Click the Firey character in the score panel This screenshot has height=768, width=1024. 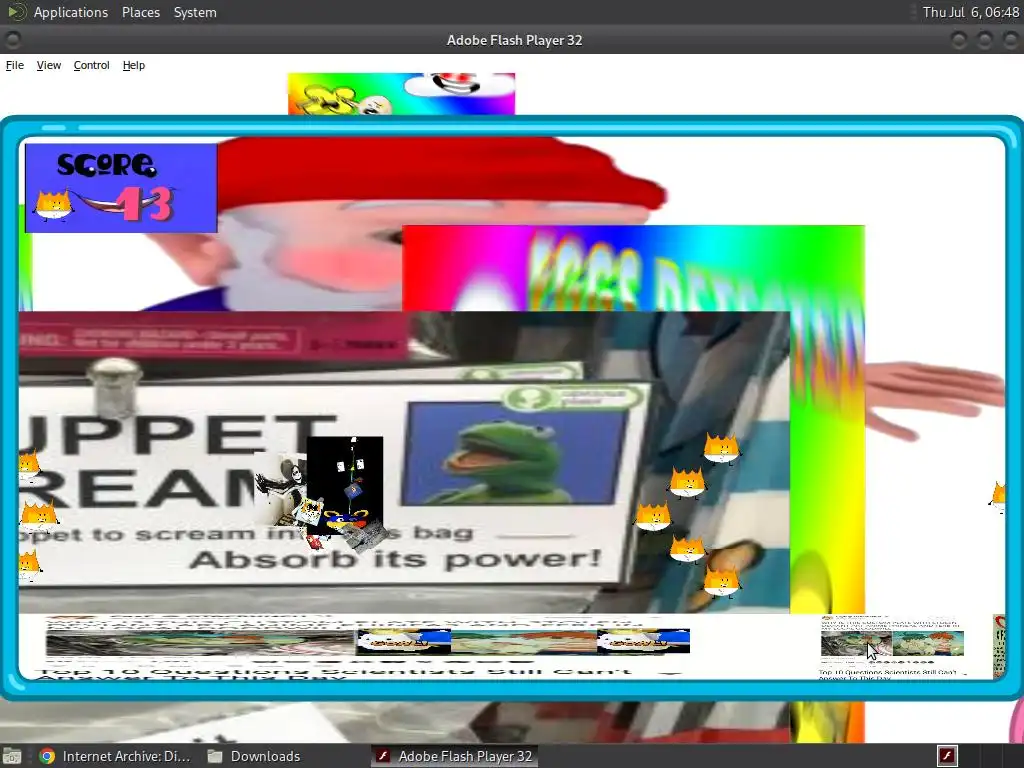52,205
